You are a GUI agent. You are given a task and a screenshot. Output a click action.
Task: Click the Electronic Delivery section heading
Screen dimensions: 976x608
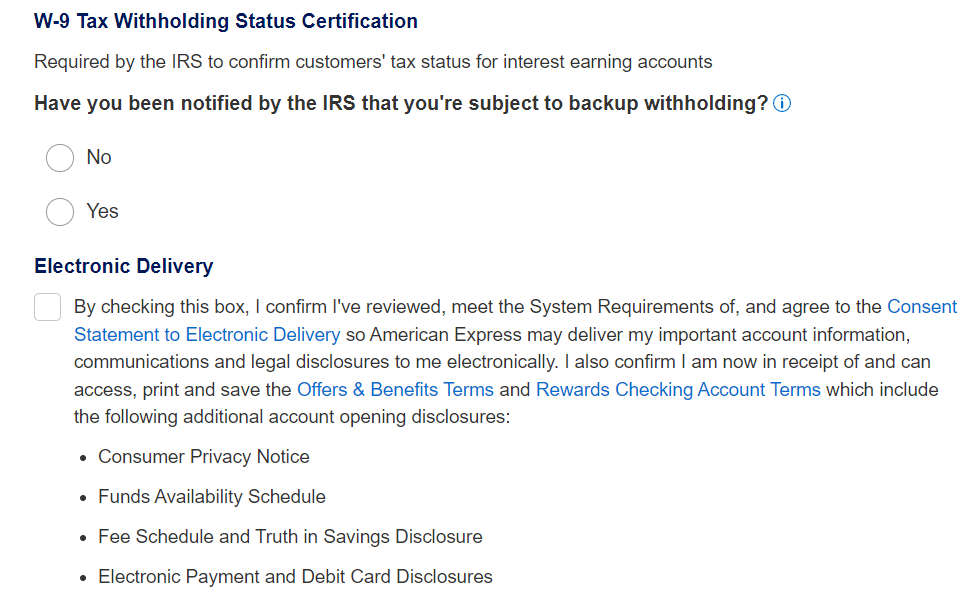[x=123, y=266]
